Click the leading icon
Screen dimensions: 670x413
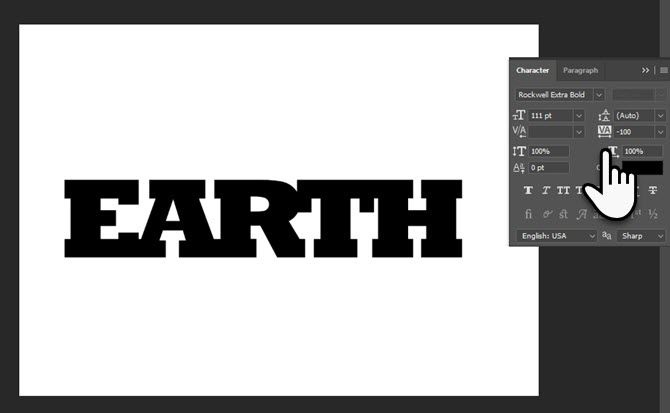point(604,115)
